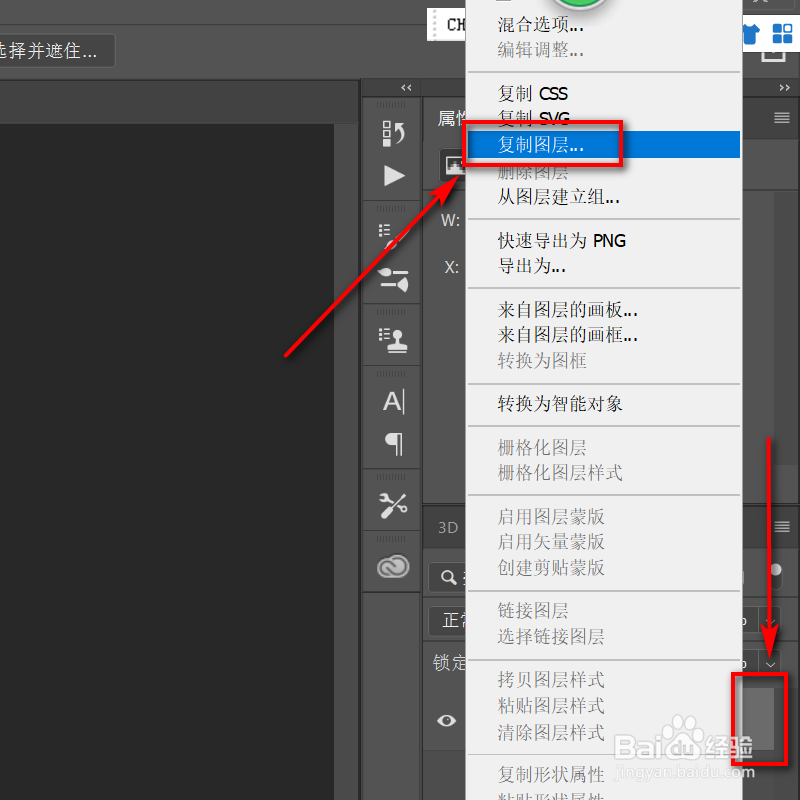Choose 复制图层 from the menu
800x800 pixels.
(540, 144)
